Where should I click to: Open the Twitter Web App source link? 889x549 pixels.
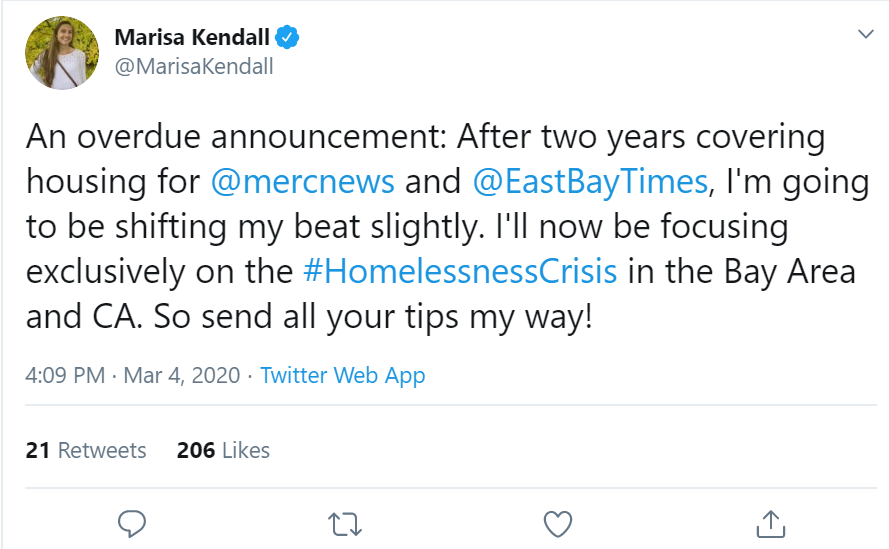[x=342, y=376]
